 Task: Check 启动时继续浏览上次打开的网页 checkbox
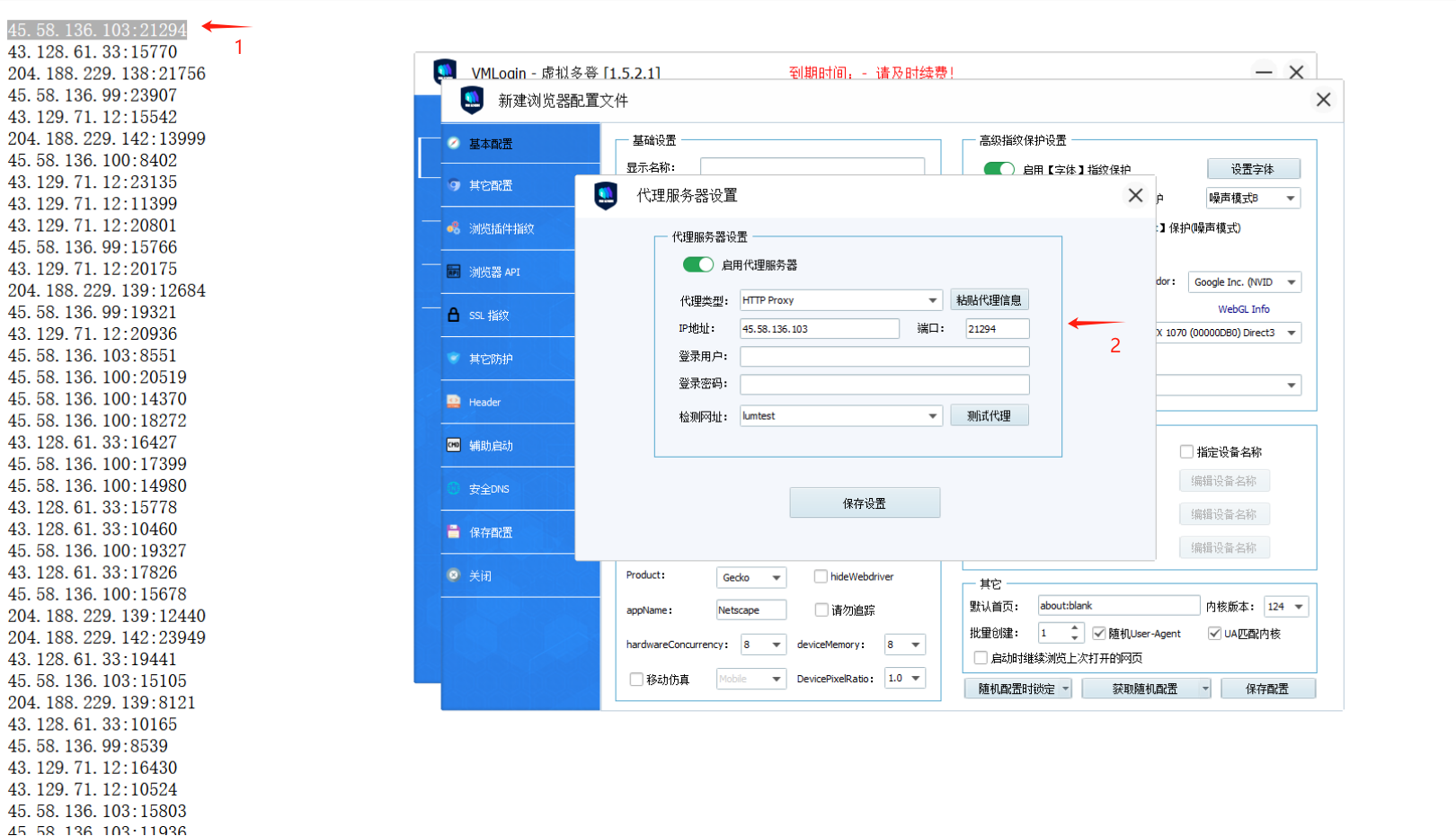point(981,657)
